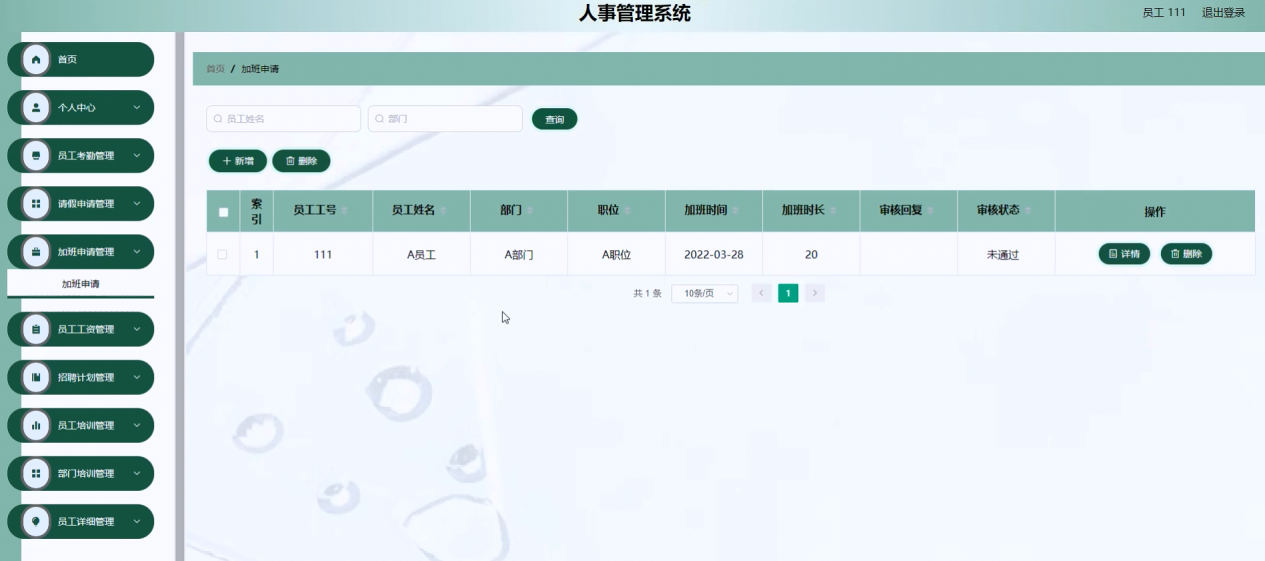Click the 111 employee number cell
1265x561 pixels.
(323, 255)
